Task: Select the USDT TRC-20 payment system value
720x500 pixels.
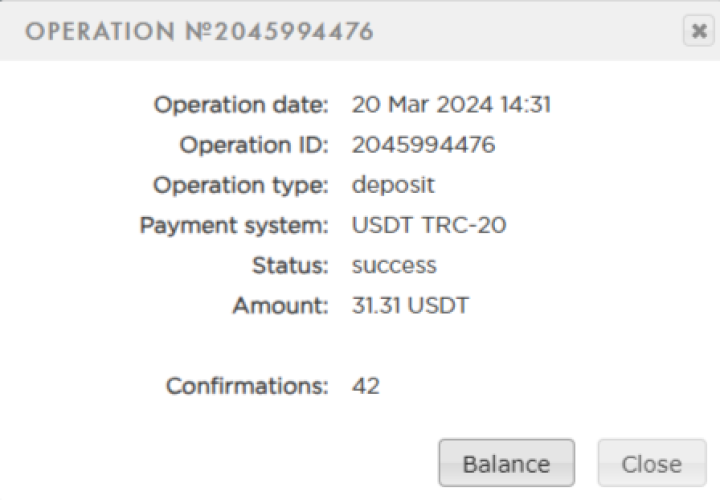Action: coord(429,225)
